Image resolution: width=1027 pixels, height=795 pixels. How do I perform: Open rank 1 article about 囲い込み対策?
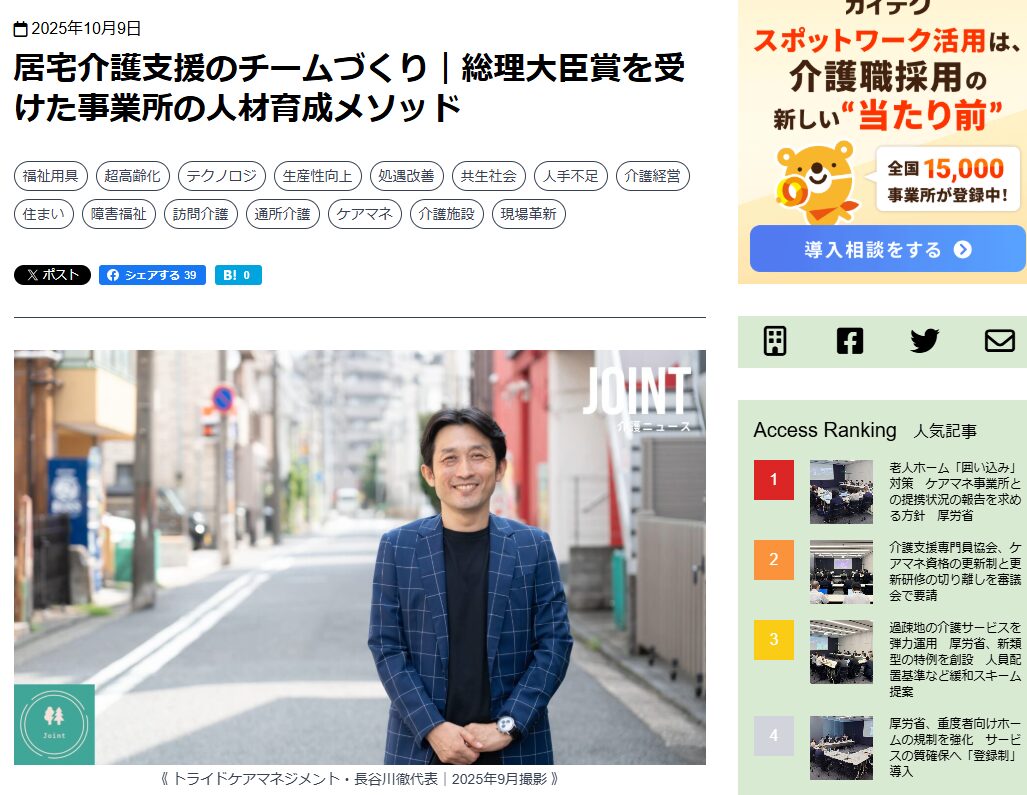click(954, 492)
